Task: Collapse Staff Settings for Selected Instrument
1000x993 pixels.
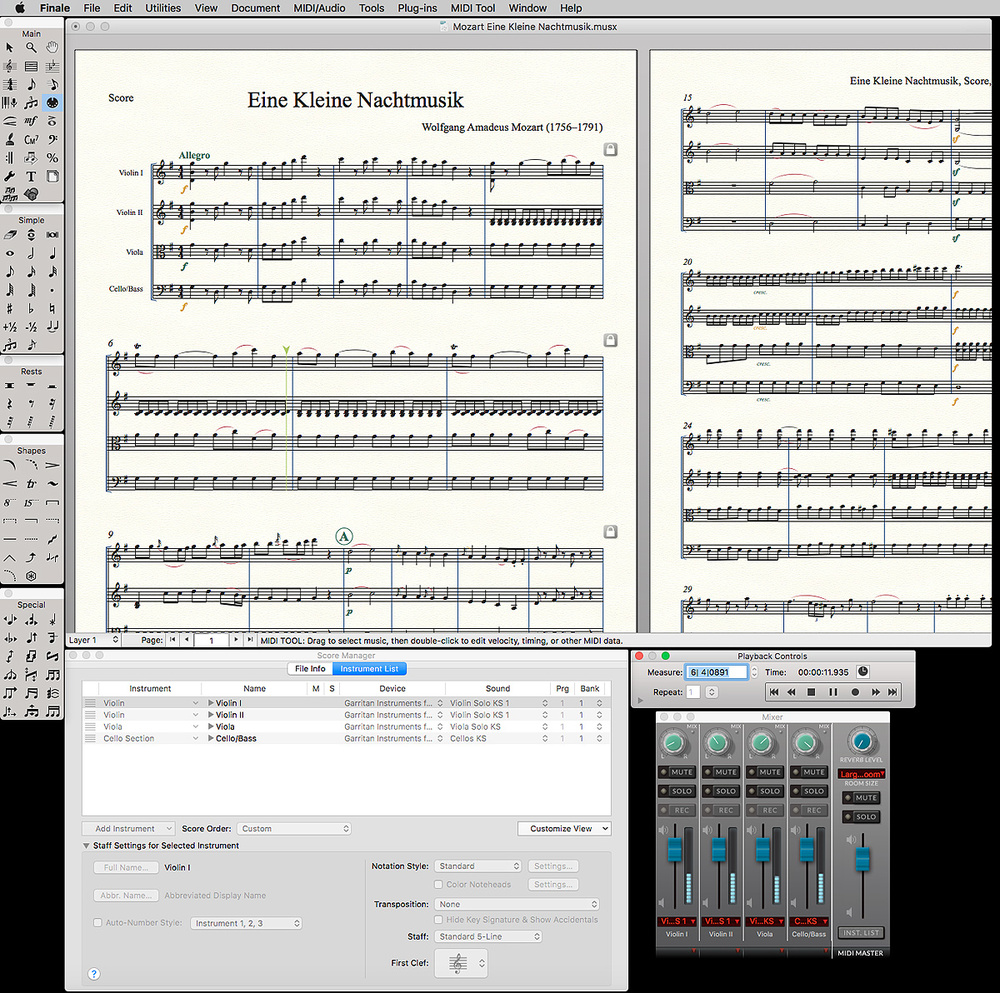Action: click(86, 846)
